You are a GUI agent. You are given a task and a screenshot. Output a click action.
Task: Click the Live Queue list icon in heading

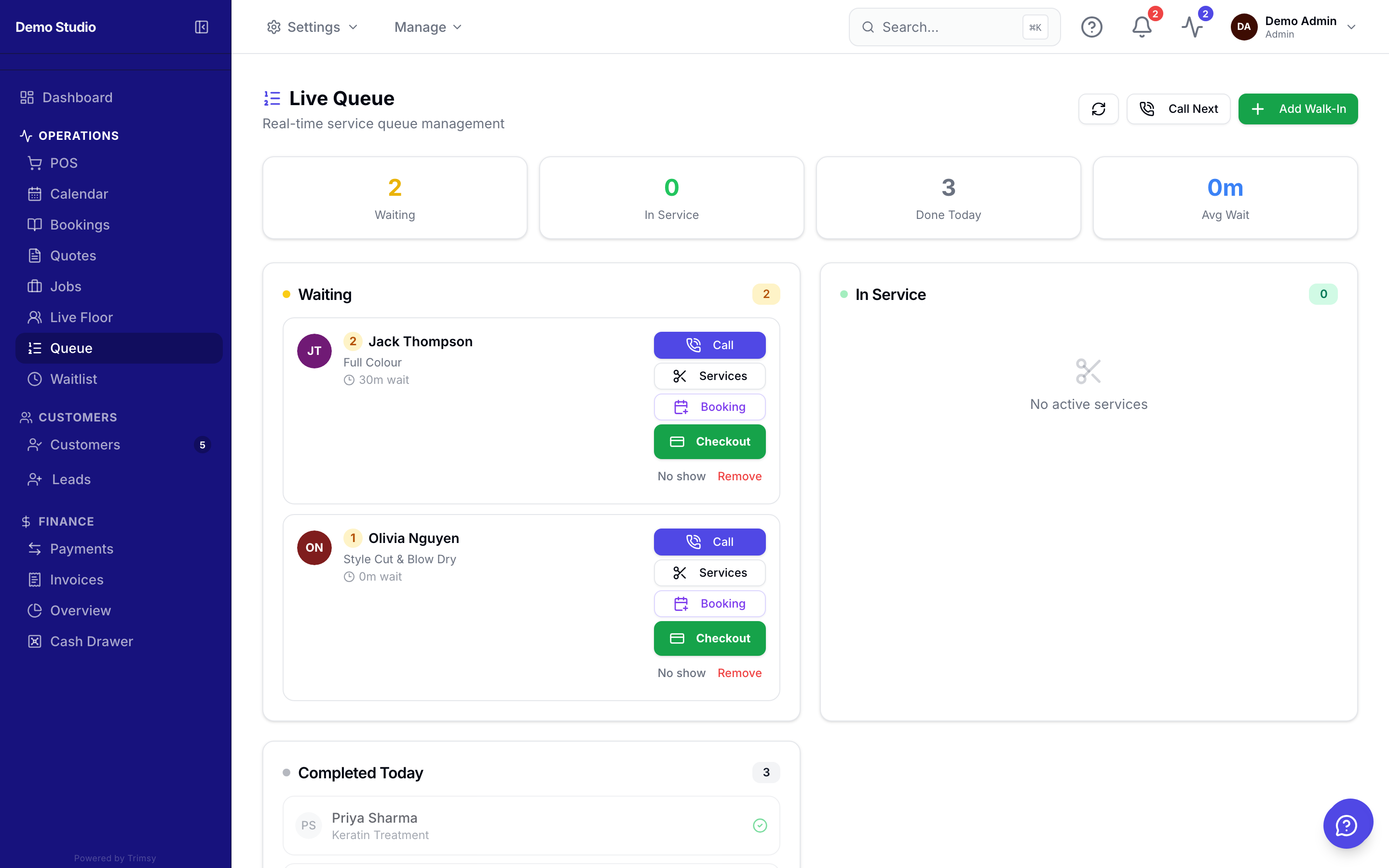tap(272, 98)
